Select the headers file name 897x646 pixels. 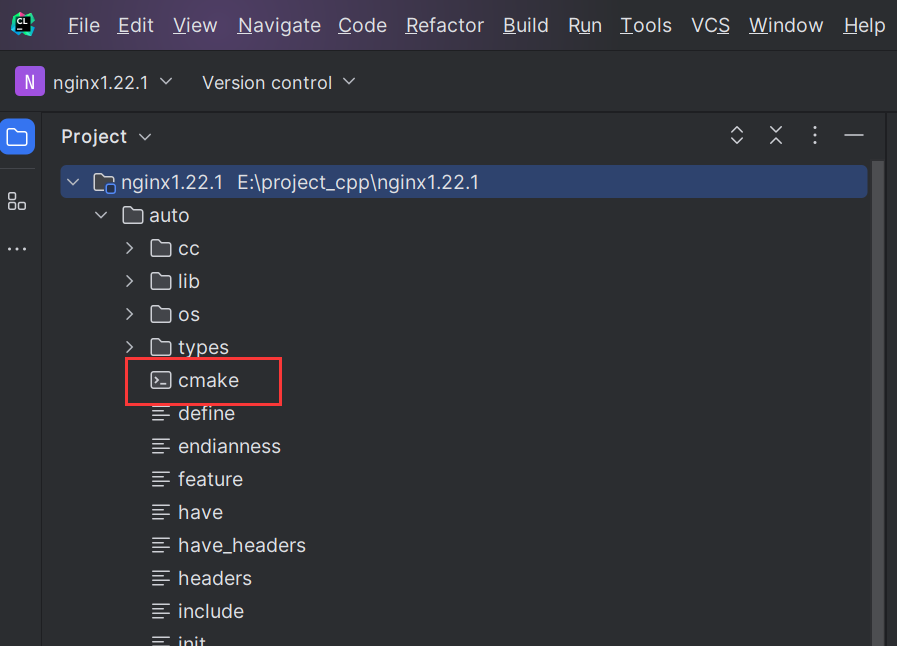coord(215,578)
